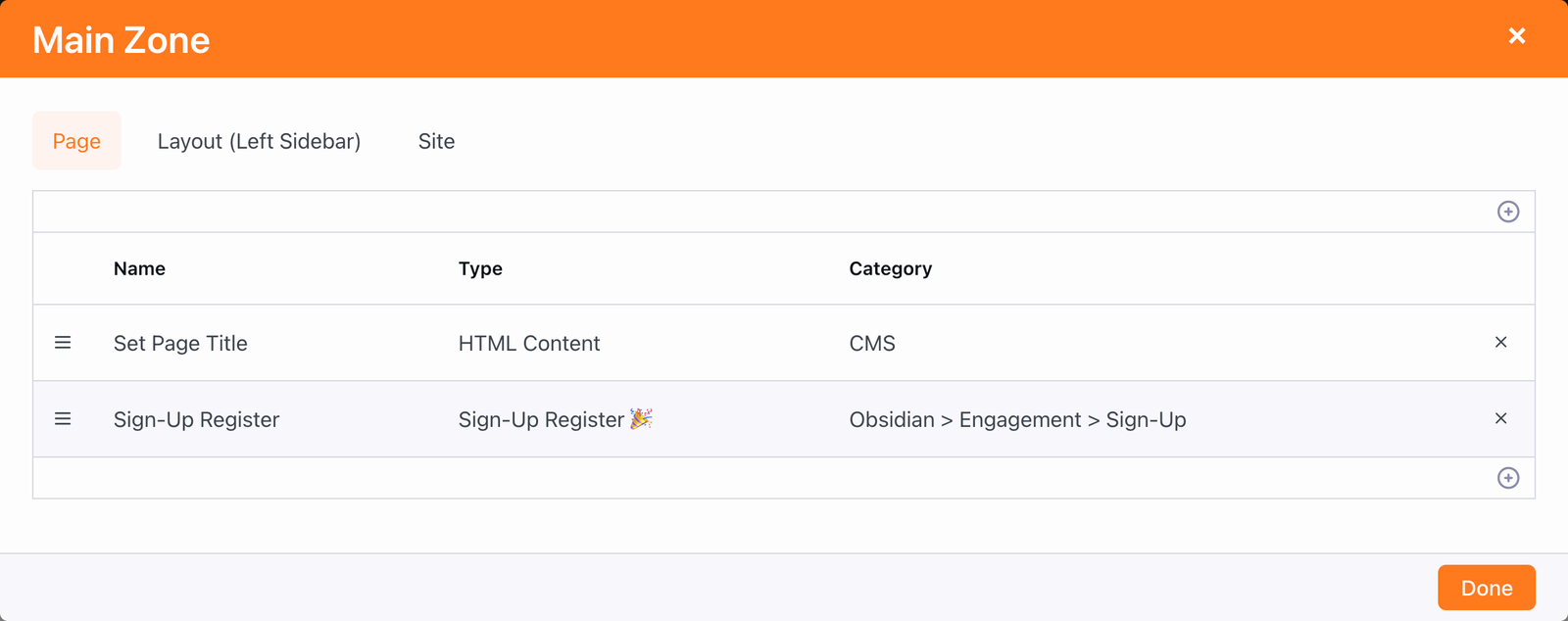The height and width of the screenshot is (621, 1568).
Task: Click the Name column header
Action: click(x=139, y=268)
